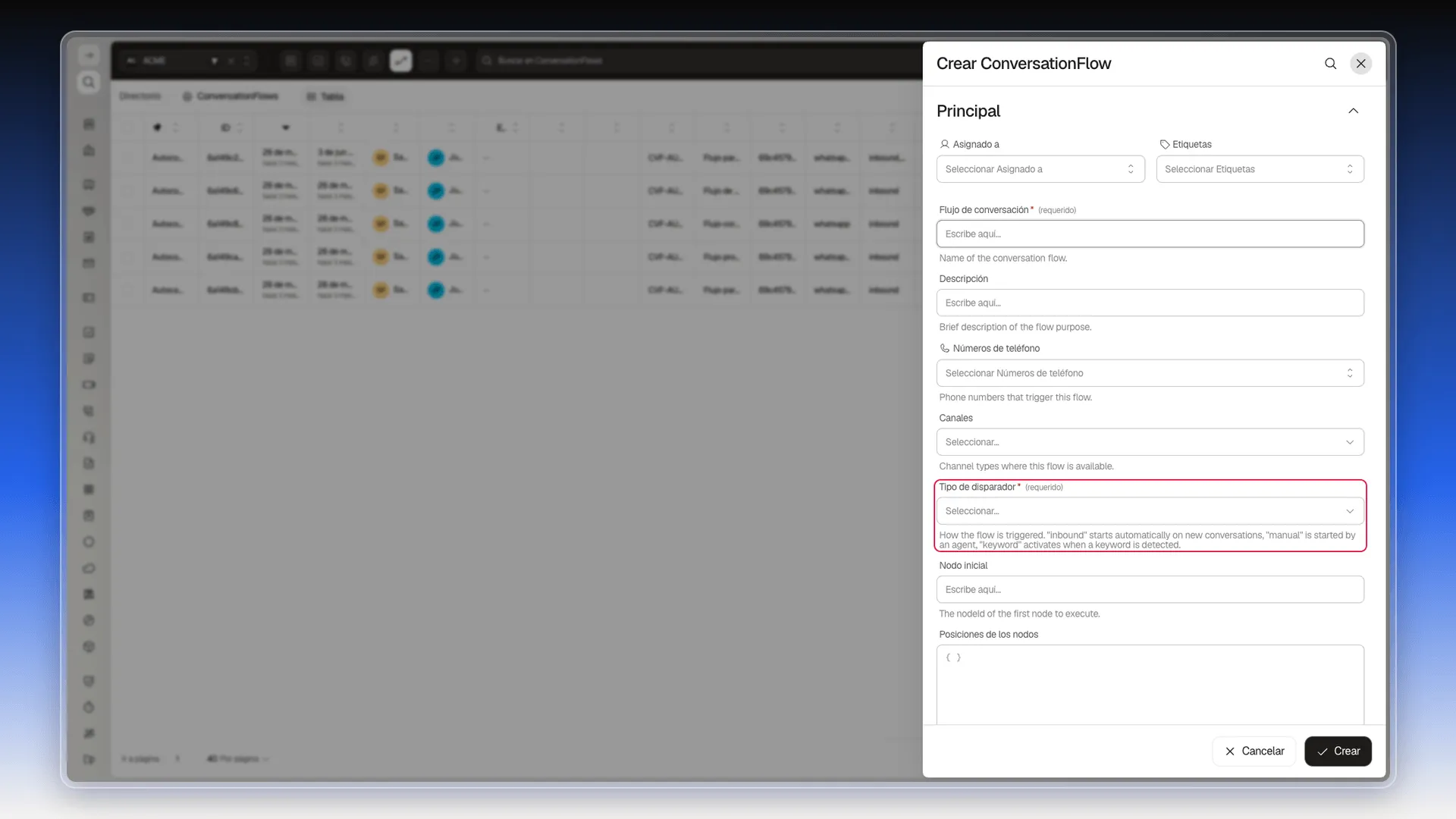Click the highlighted chart icon in top toolbar
Screen dimensions: 1456x819
(400, 61)
